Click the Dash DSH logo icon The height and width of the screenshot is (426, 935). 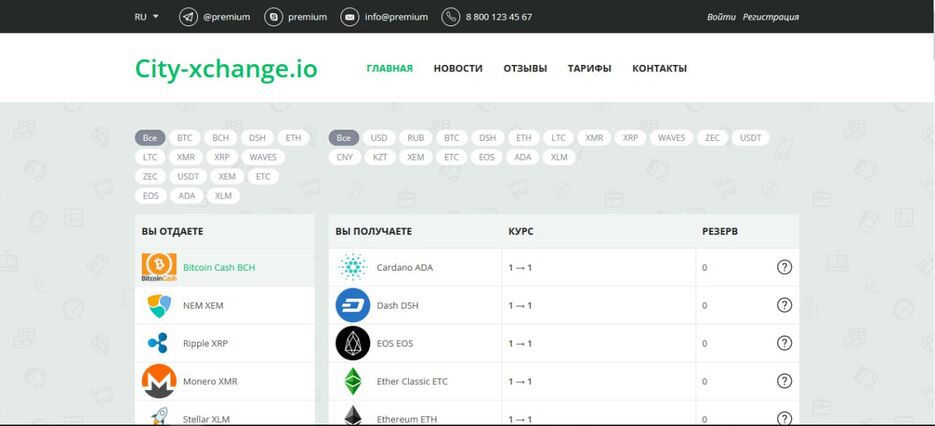click(353, 305)
